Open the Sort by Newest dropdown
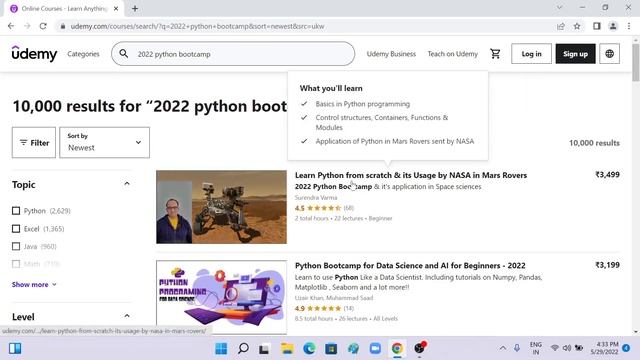640x360 pixels. click(104, 142)
